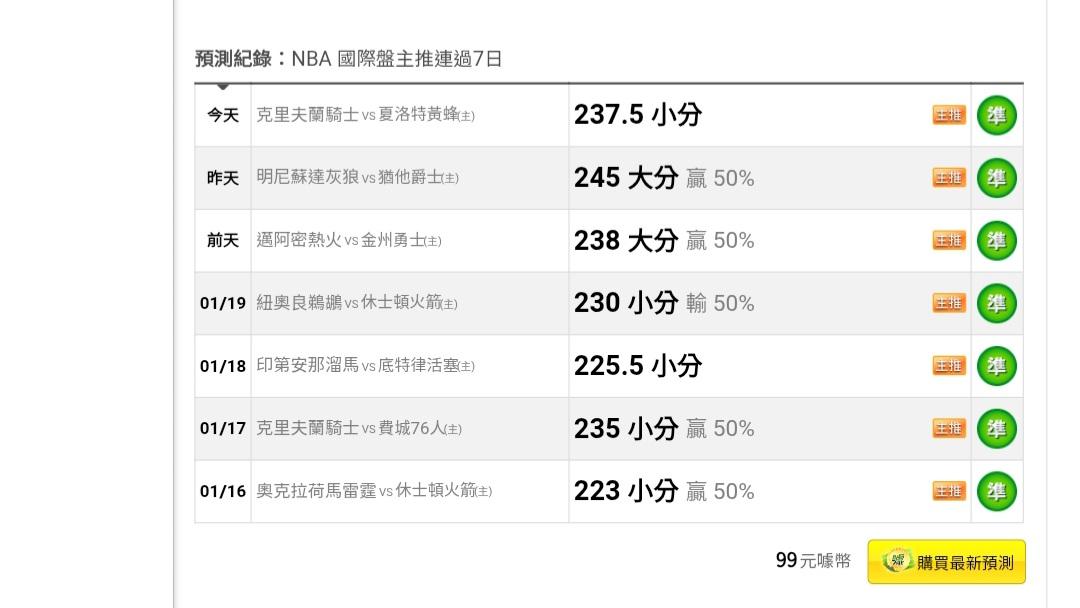
Task: Click orange 主推 badge in today's row
Action: pyautogui.click(x=949, y=115)
